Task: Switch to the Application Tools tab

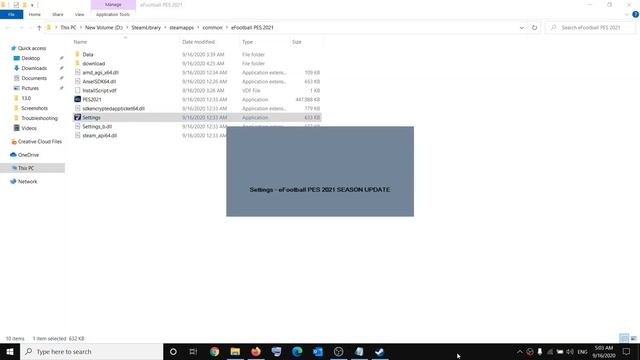Action: pos(113,14)
